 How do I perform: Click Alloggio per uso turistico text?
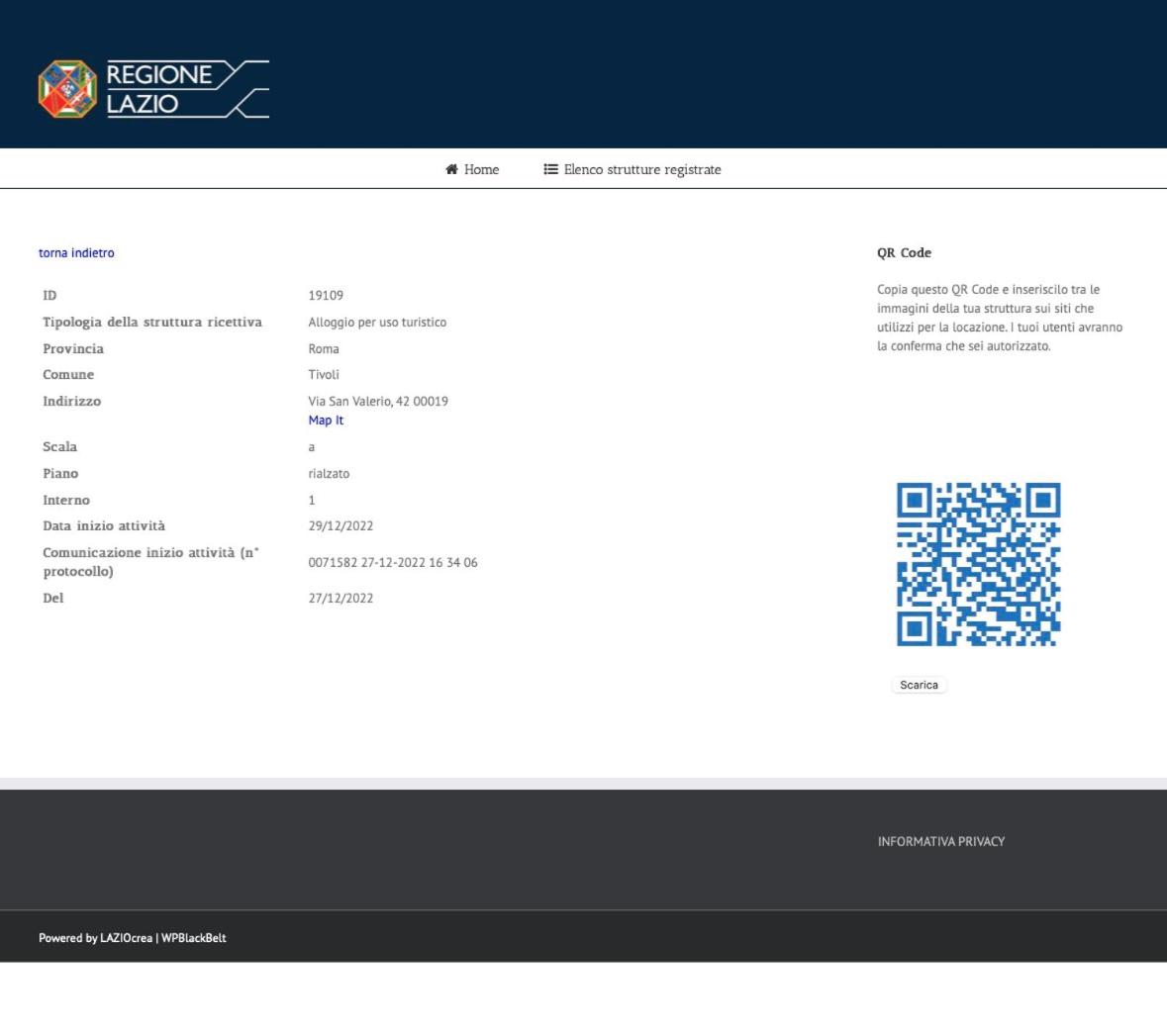click(x=377, y=323)
